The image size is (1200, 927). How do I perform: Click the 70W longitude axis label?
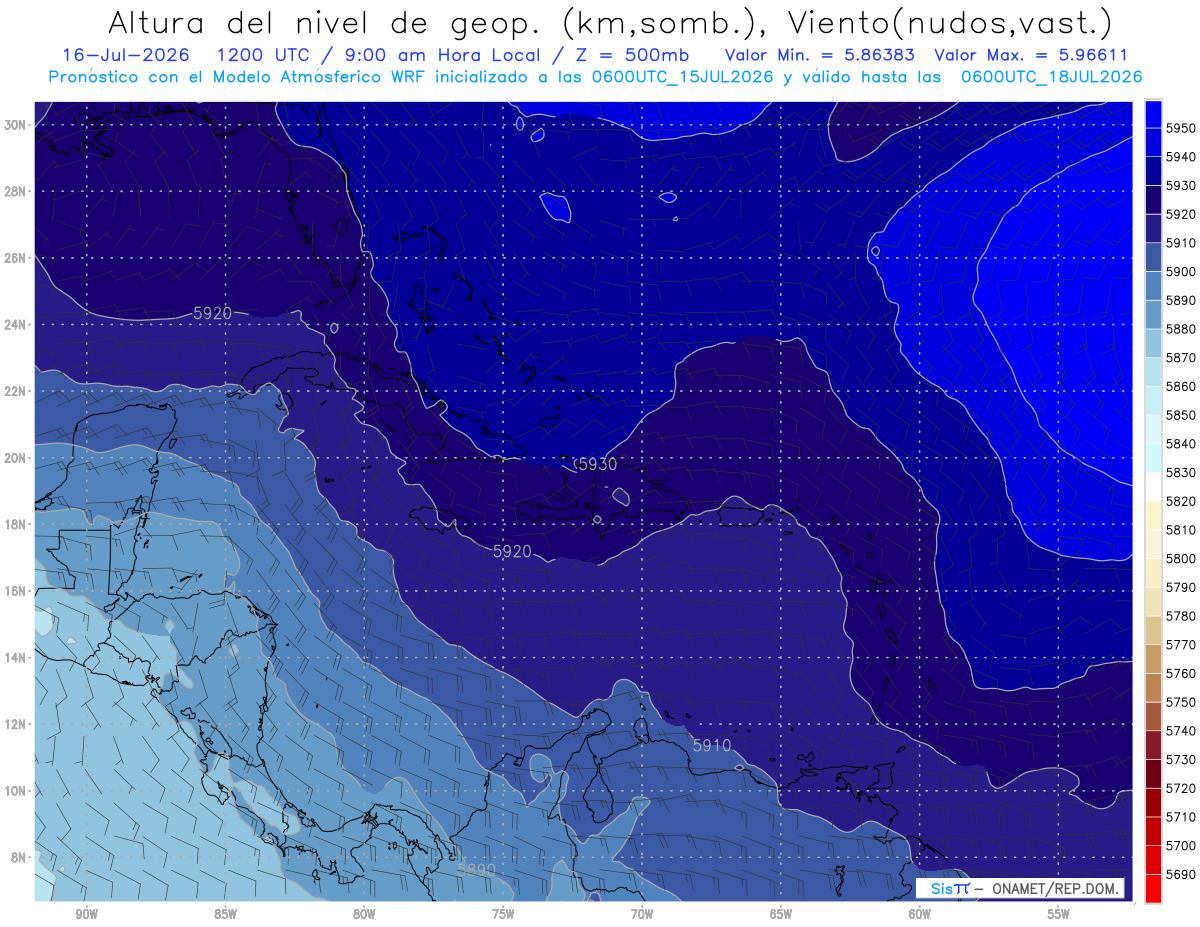click(642, 915)
